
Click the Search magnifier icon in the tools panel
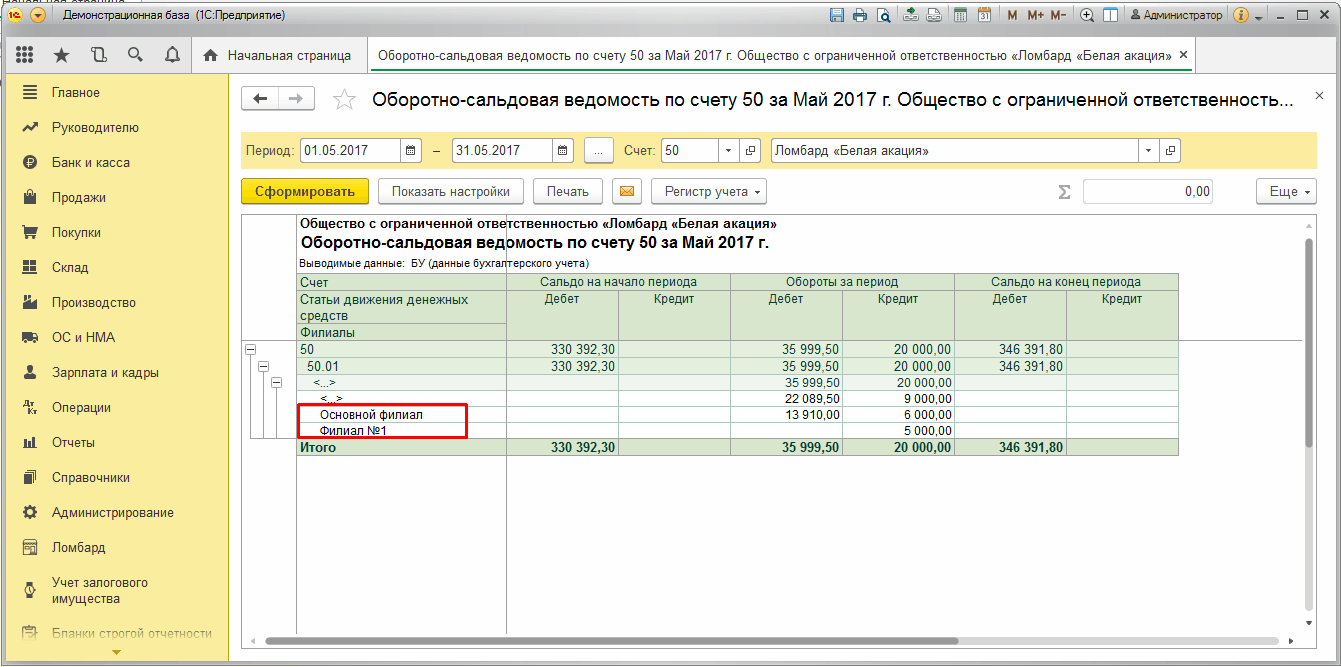coord(135,55)
